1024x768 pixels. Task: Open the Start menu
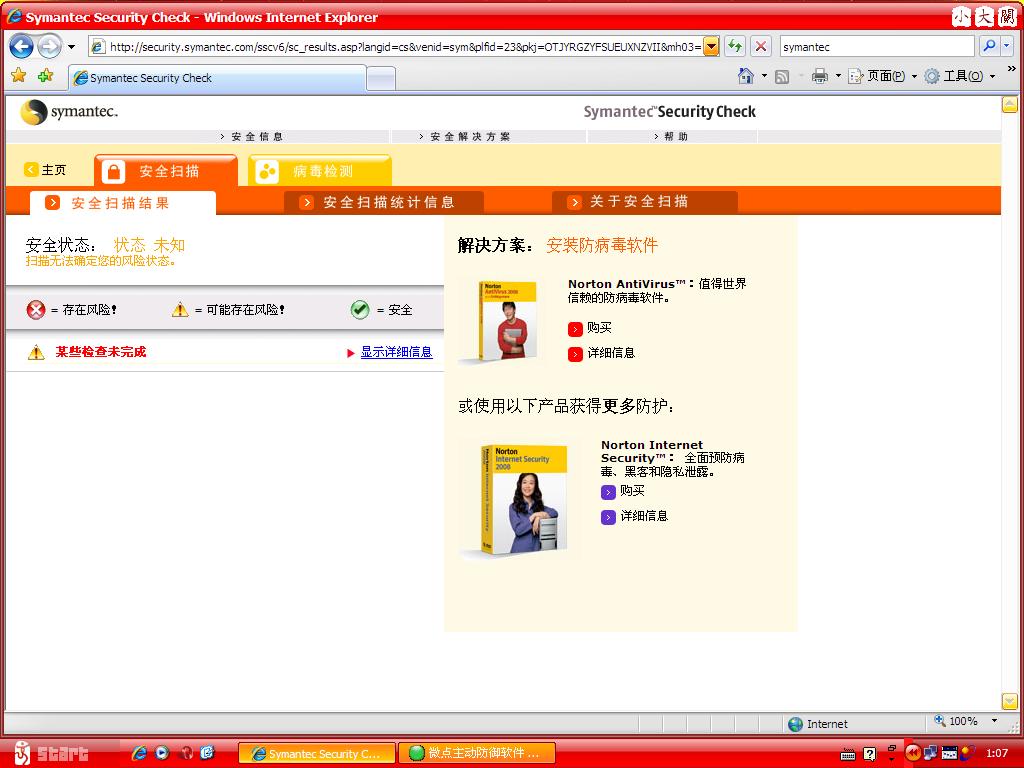[x=52, y=753]
